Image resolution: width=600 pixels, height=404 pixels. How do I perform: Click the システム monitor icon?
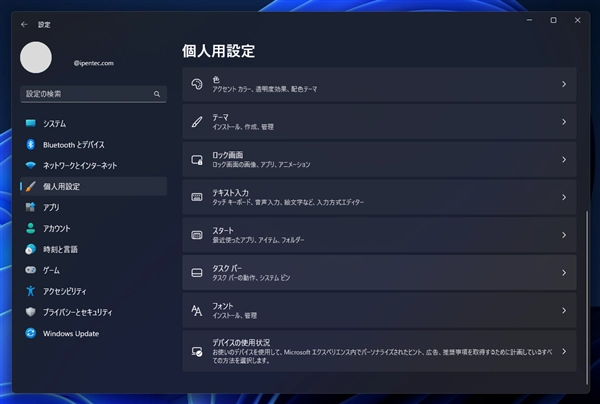click(x=31, y=123)
